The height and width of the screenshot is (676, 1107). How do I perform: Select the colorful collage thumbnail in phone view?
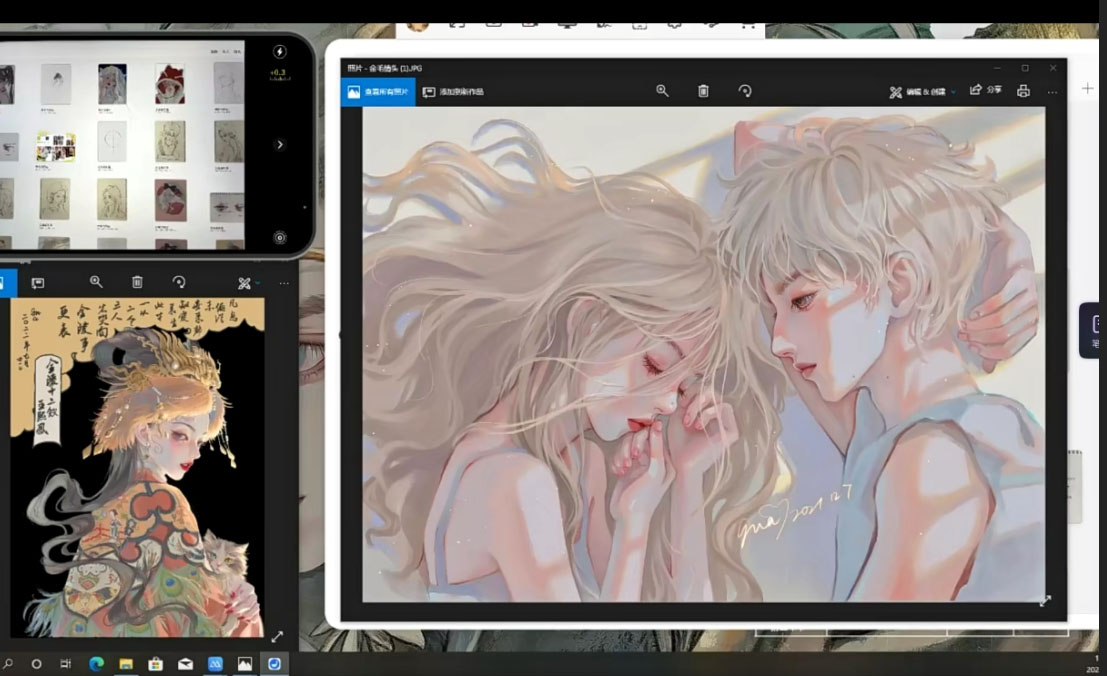tap(56, 146)
